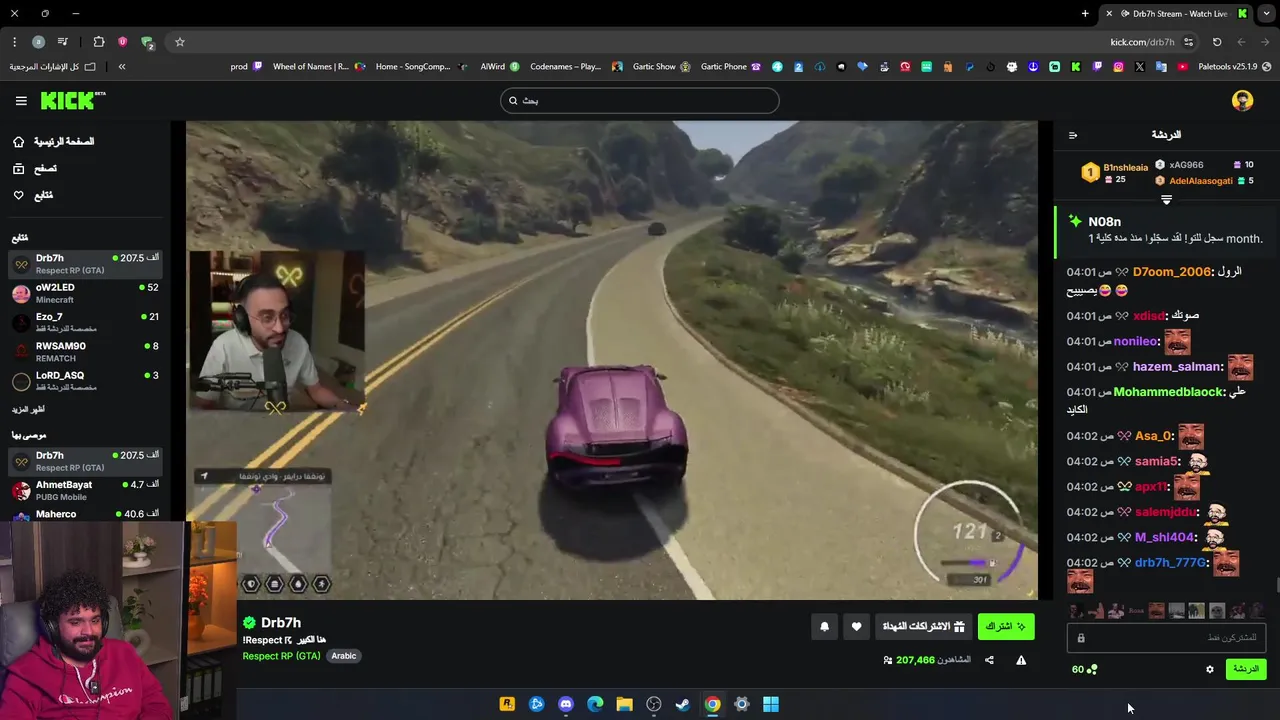Open Gartic Show bookmark
Screen dimensions: 1280x720
pyautogui.click(x=661, y=67)
